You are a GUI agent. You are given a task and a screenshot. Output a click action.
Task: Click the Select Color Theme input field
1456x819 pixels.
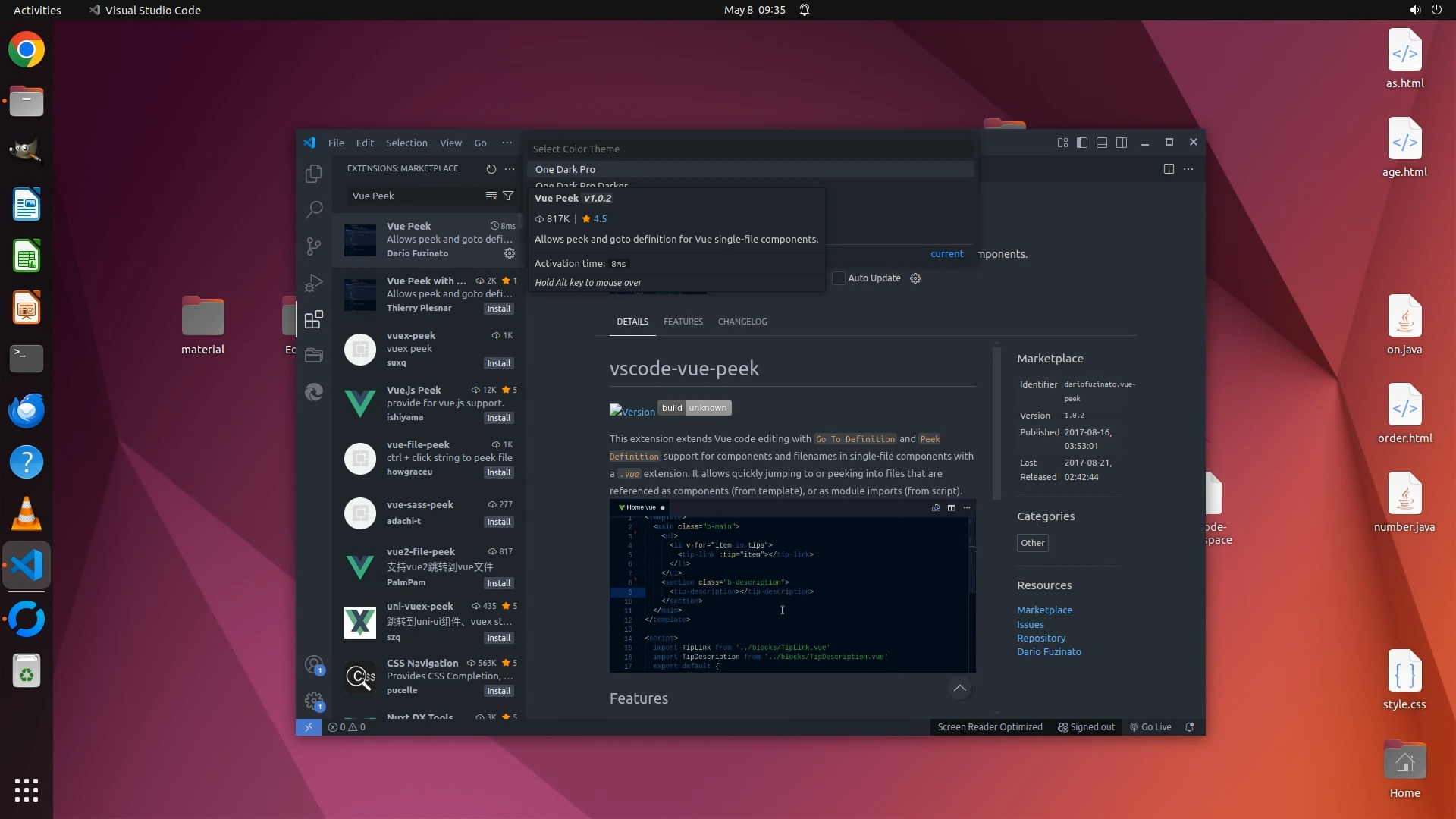click(x=751, y=149)
